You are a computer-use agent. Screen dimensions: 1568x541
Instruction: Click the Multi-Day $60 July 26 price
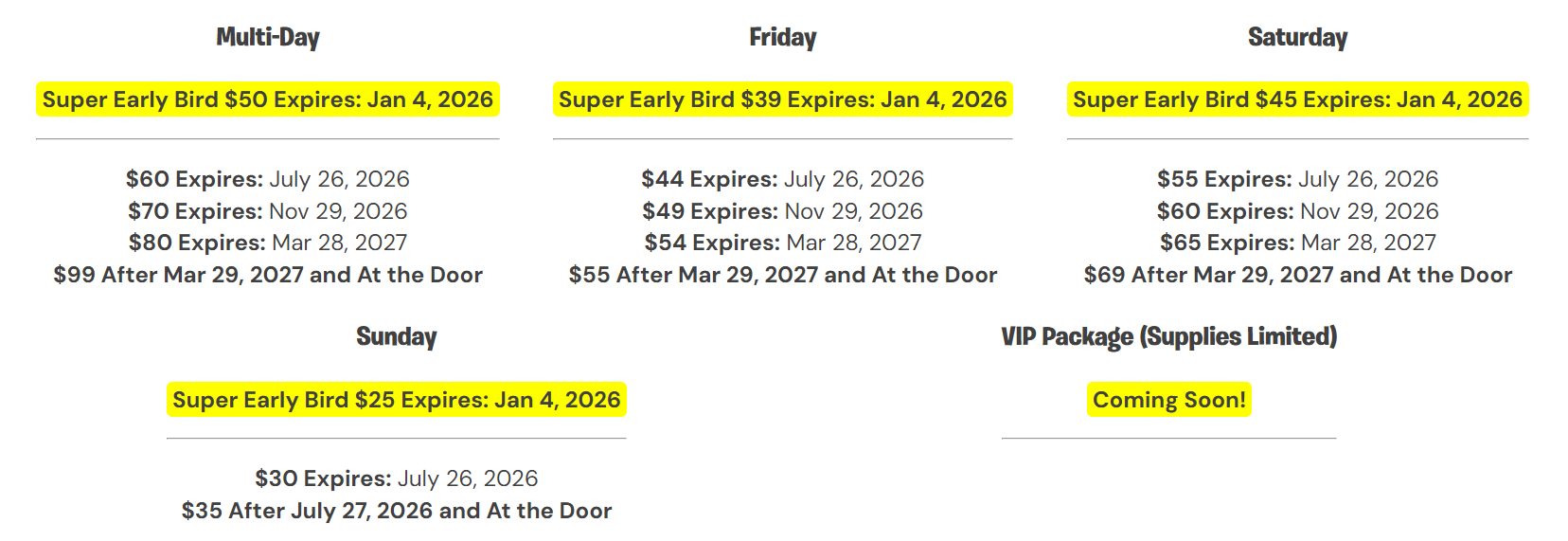tap(268, 179)
